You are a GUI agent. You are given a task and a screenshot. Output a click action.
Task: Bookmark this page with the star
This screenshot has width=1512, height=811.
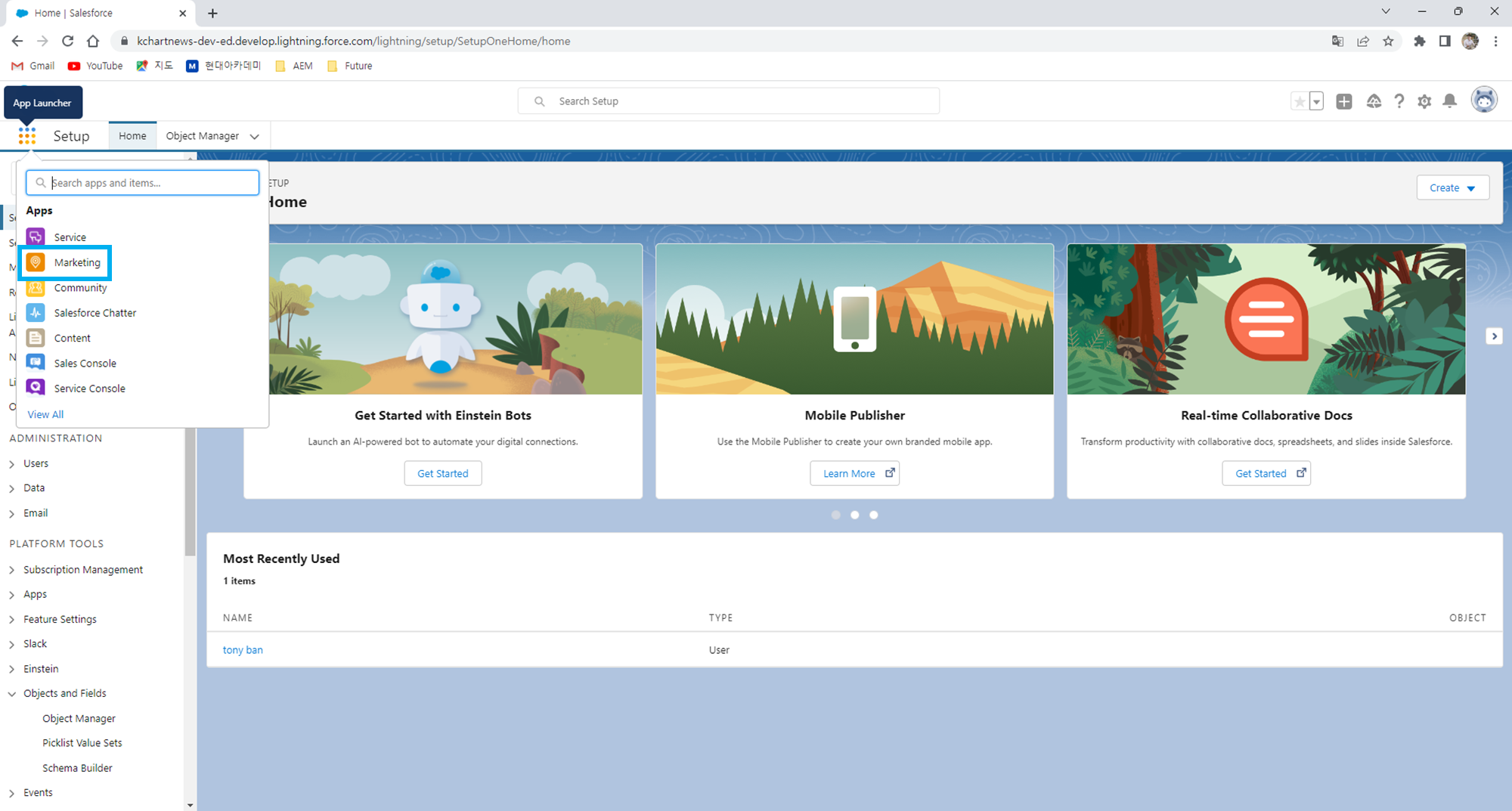pos(1388,41)
